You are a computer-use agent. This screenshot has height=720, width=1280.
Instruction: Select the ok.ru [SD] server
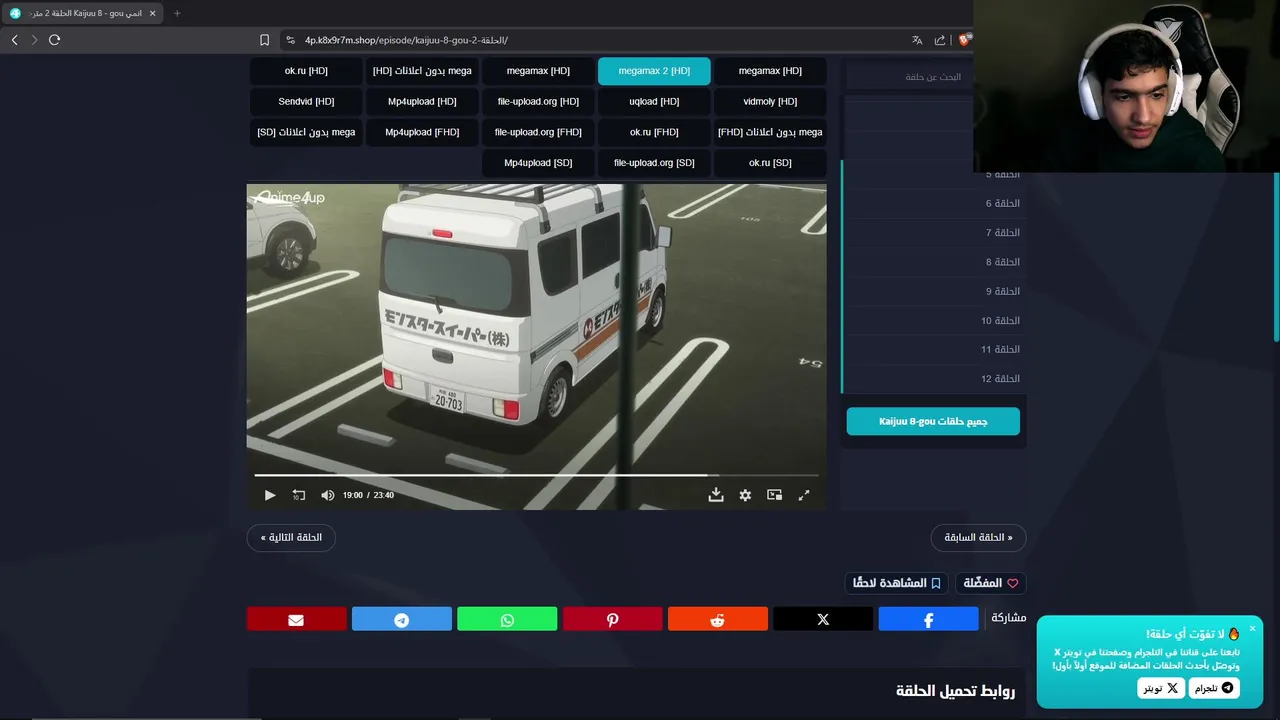pyautogui.click(x=770, y=163)
